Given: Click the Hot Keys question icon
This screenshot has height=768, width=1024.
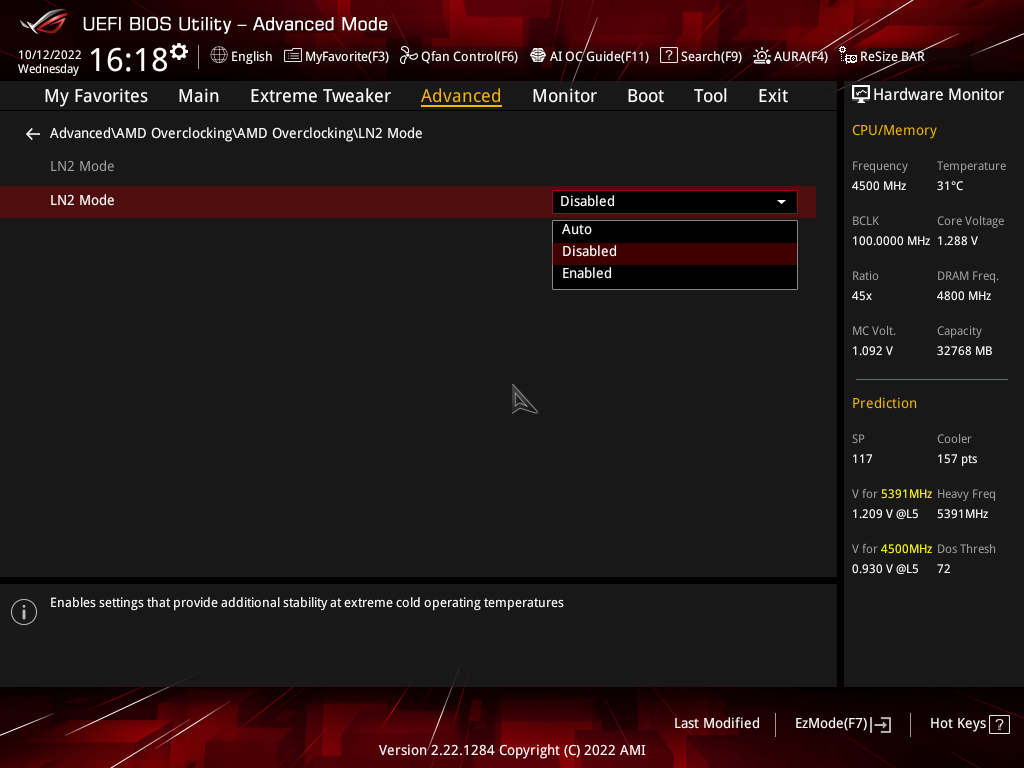Looking at the screenshot, I should (999, 724).
